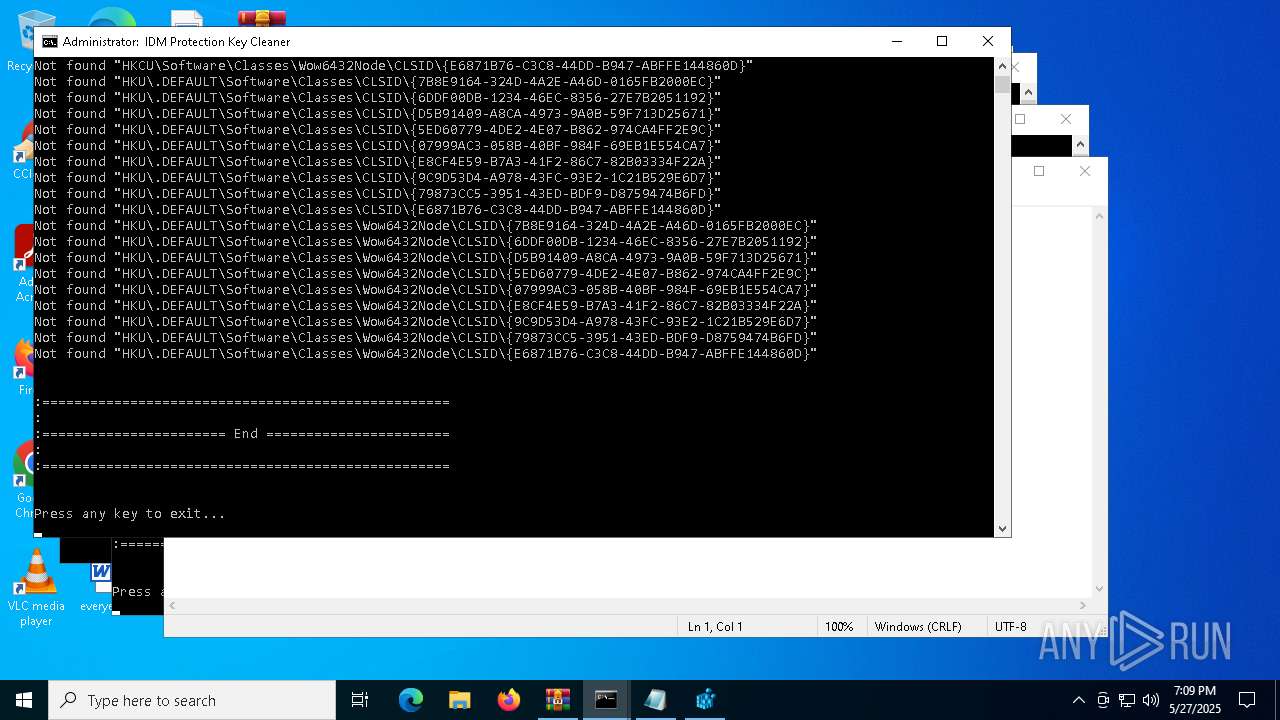Click the console vertical scrollbar thumb
The height and width of the screenshot is (720, 1280).
click(x=1002, y=84)
